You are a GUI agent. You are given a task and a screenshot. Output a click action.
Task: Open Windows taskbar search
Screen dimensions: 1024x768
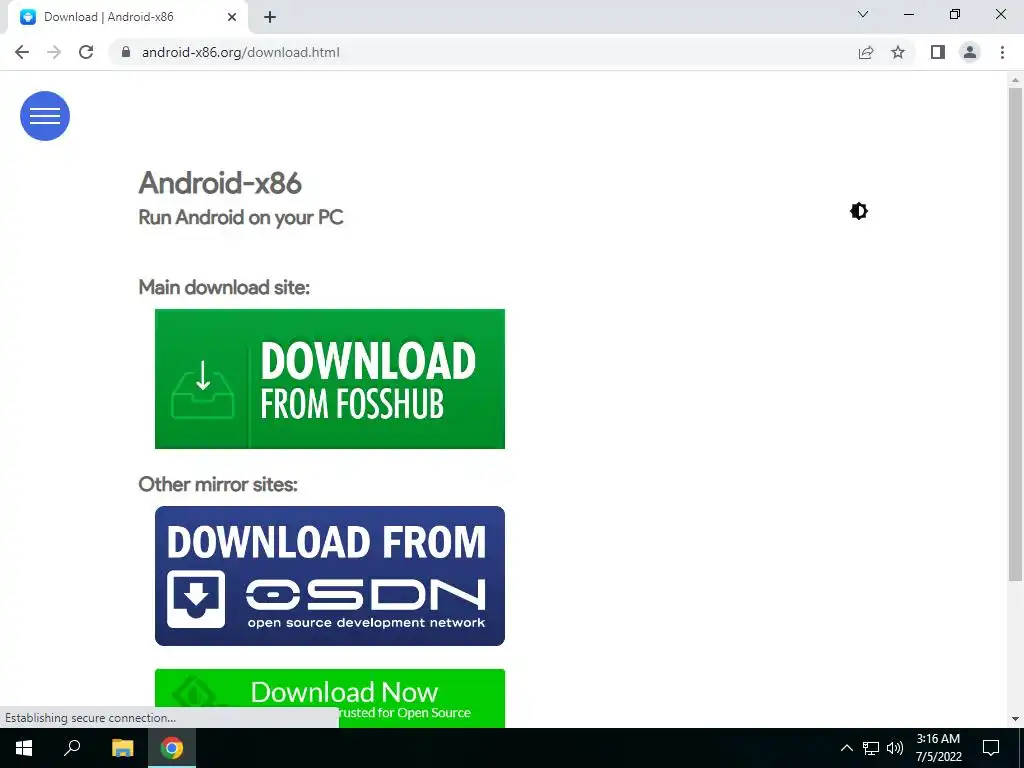click(x=72, y=748)
